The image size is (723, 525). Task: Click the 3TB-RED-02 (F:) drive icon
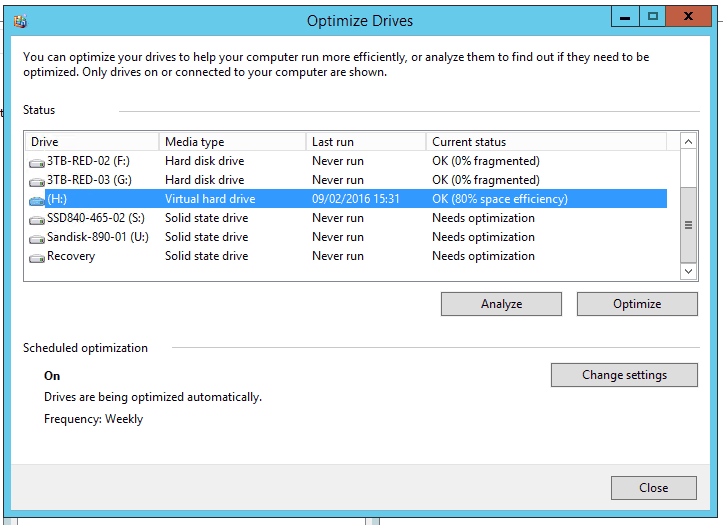click(x=37, y=162)
